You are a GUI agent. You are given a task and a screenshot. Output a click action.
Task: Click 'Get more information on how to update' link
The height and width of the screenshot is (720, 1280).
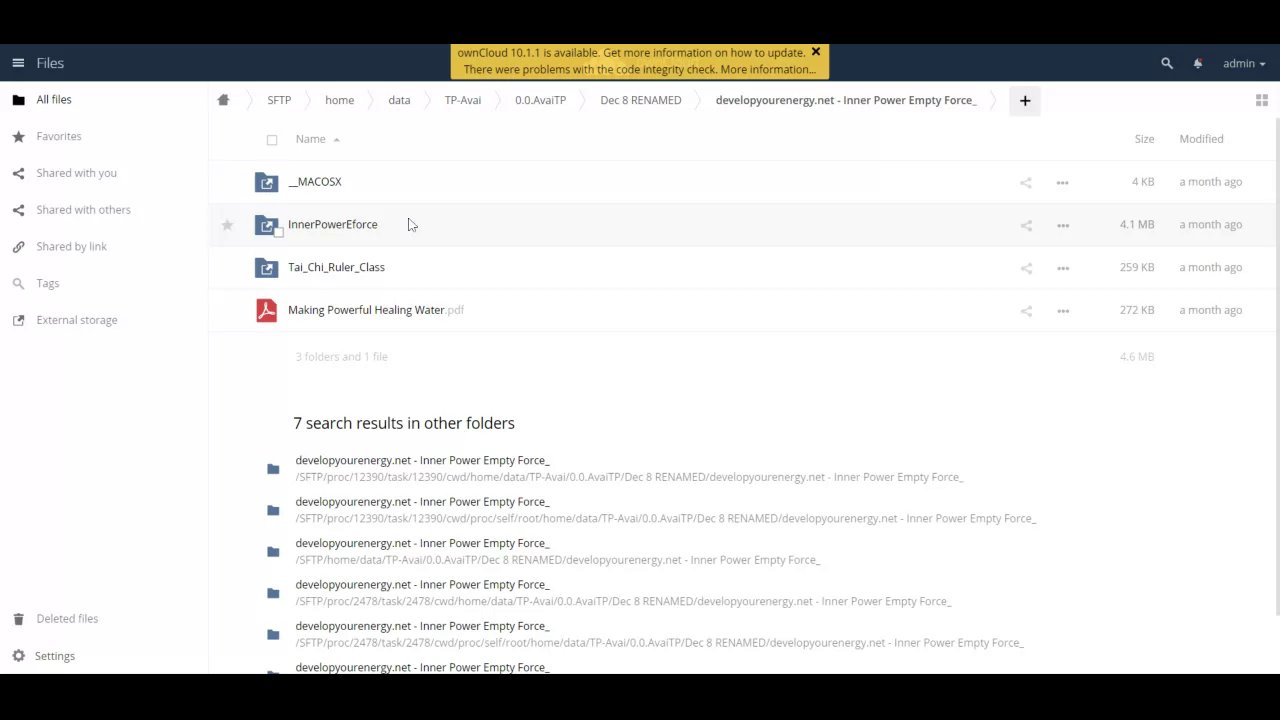click(x=704, y=52)
